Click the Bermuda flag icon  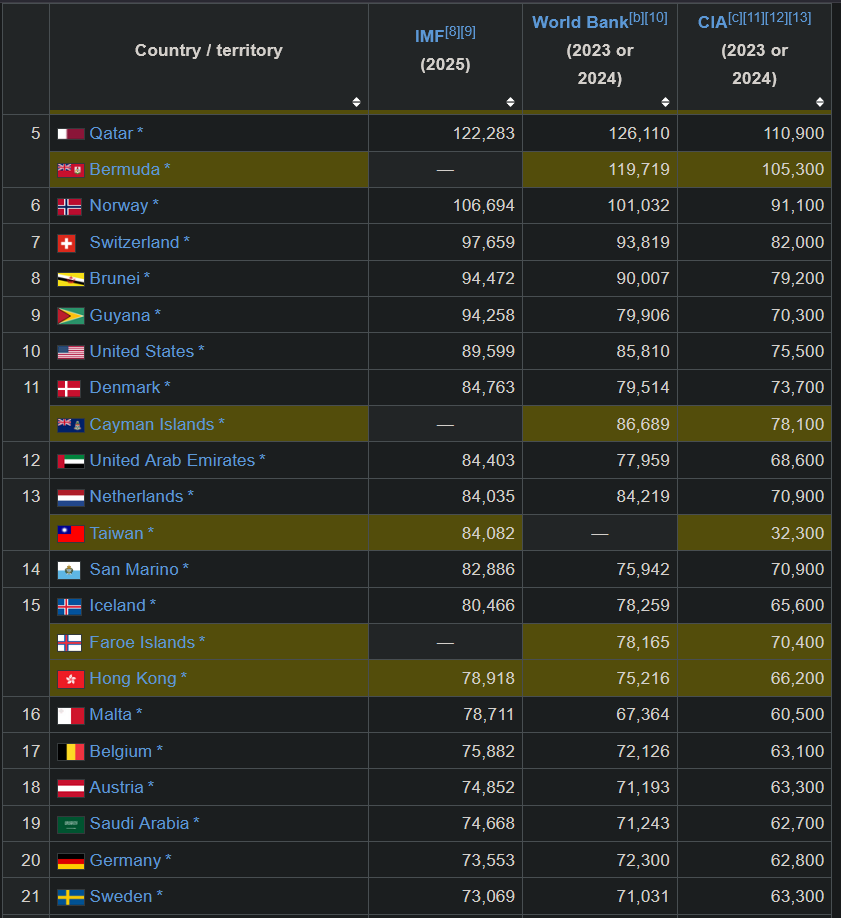pos(71,170)
